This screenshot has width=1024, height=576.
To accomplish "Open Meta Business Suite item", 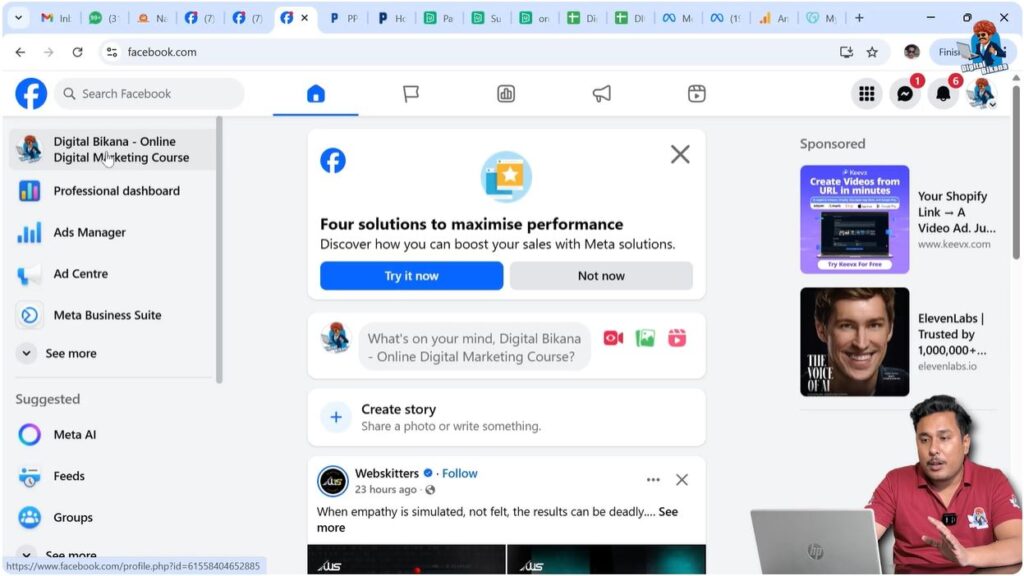I will click(x=112, y=315).
